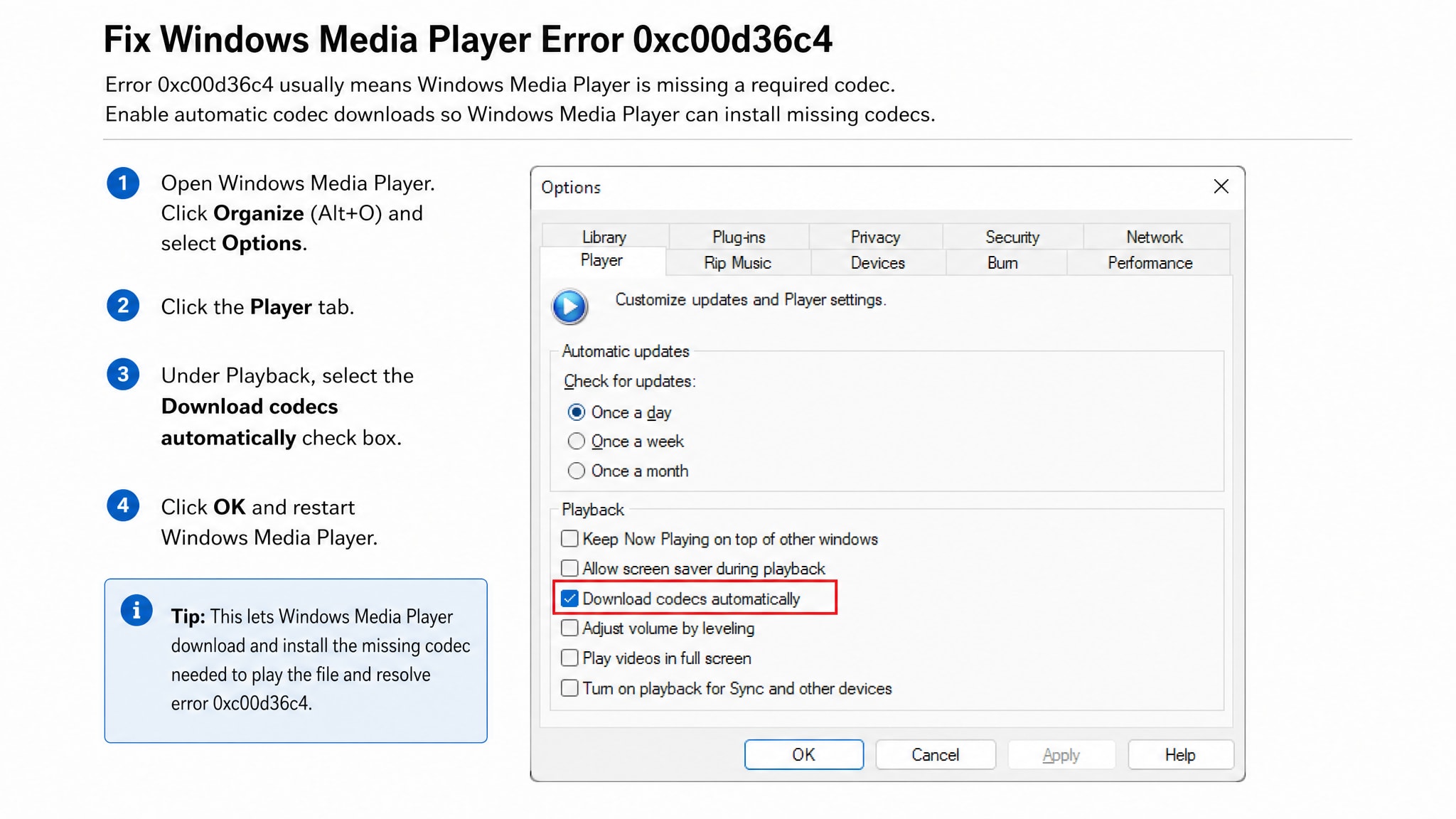Switch to the Library tab
Viewport: 1456px width, 819px height.
[x=604, y=237]
